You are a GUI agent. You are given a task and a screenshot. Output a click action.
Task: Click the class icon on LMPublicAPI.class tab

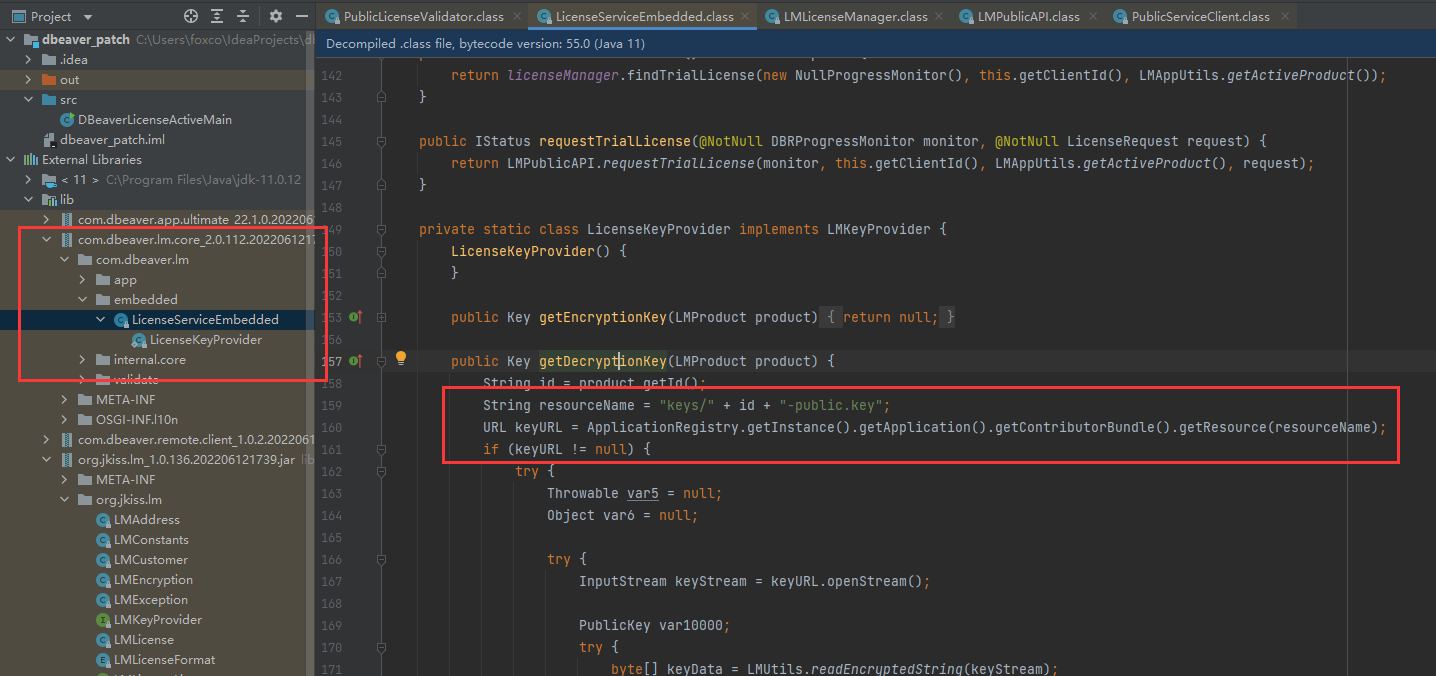click(x=966, y=17)
